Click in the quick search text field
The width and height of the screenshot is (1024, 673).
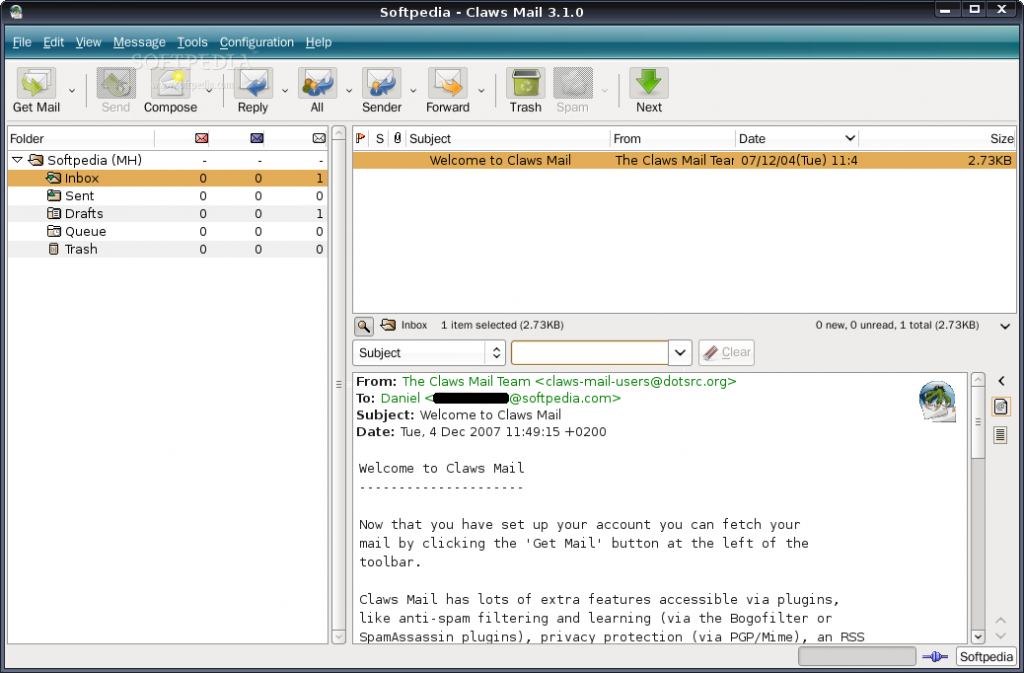point(590,352)
